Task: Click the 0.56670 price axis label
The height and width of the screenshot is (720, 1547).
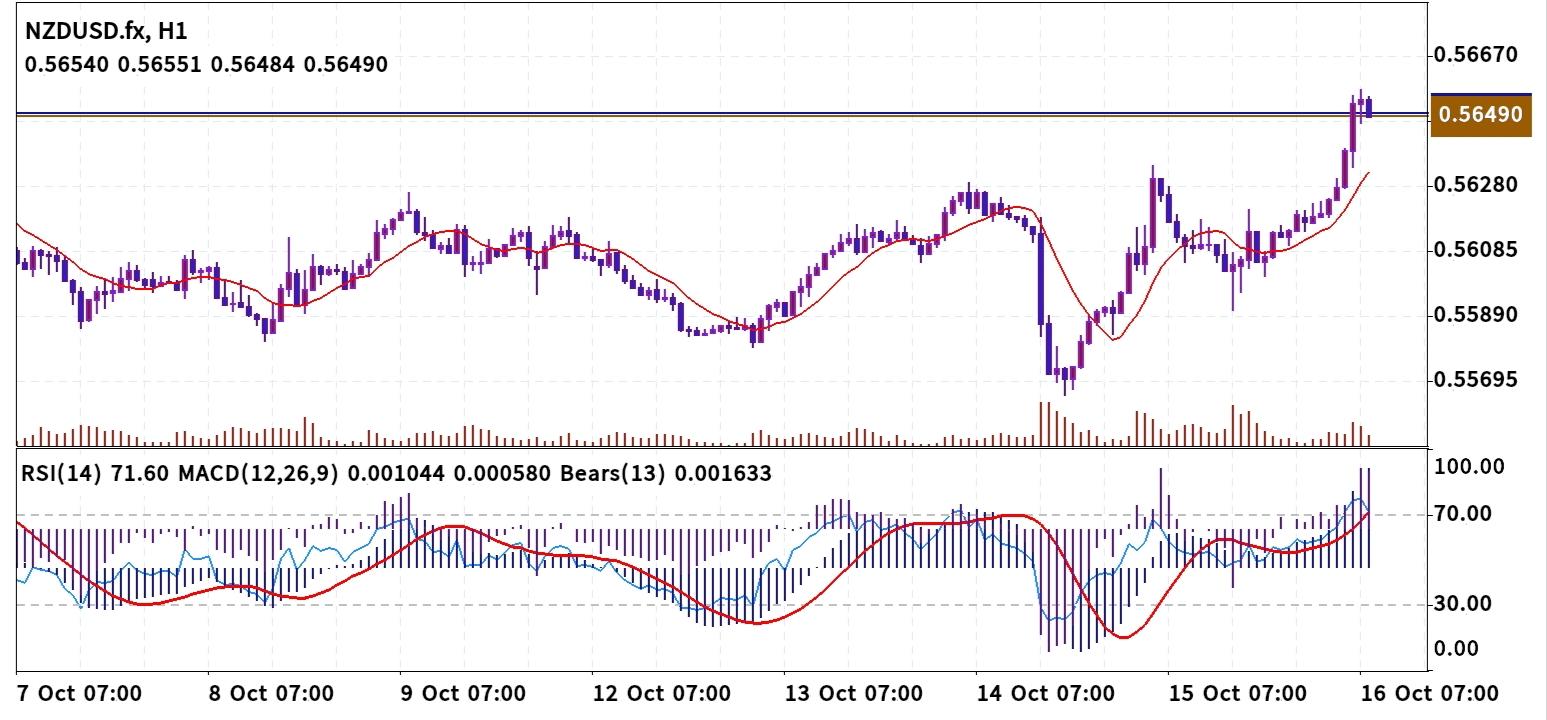Action: (1477, 54)
